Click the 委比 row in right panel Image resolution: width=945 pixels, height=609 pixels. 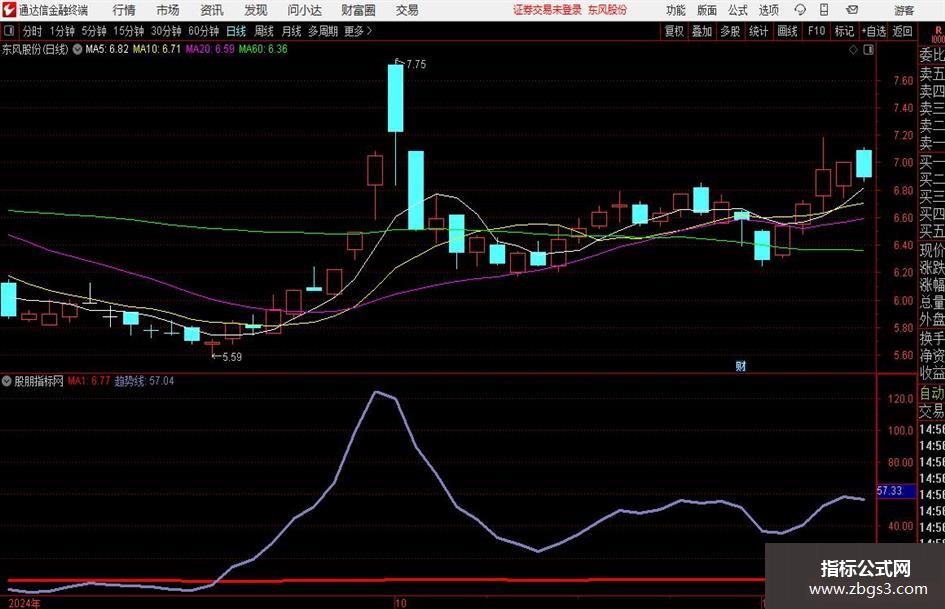(932, 55)
